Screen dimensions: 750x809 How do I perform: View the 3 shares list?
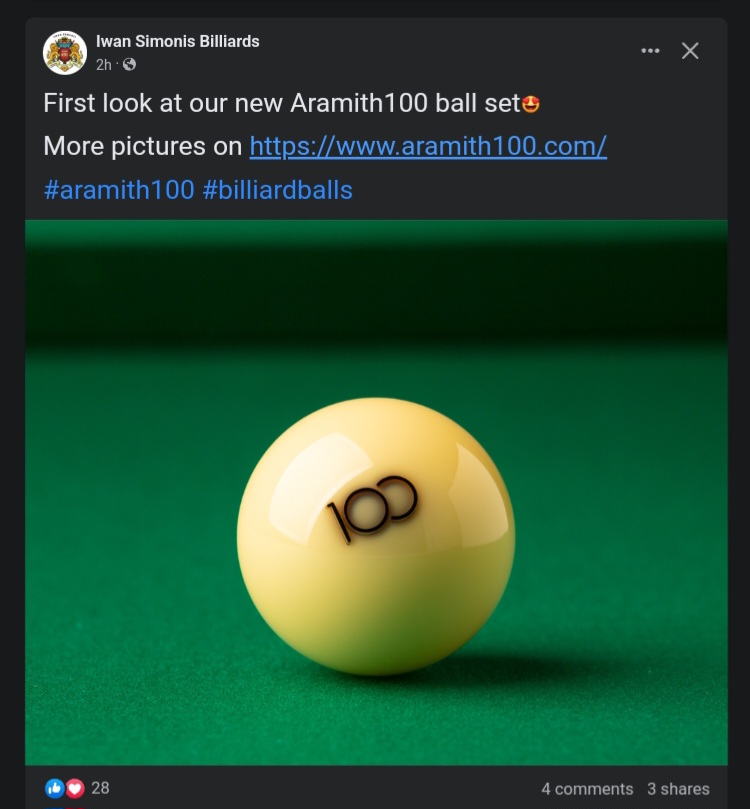point(678,789)
